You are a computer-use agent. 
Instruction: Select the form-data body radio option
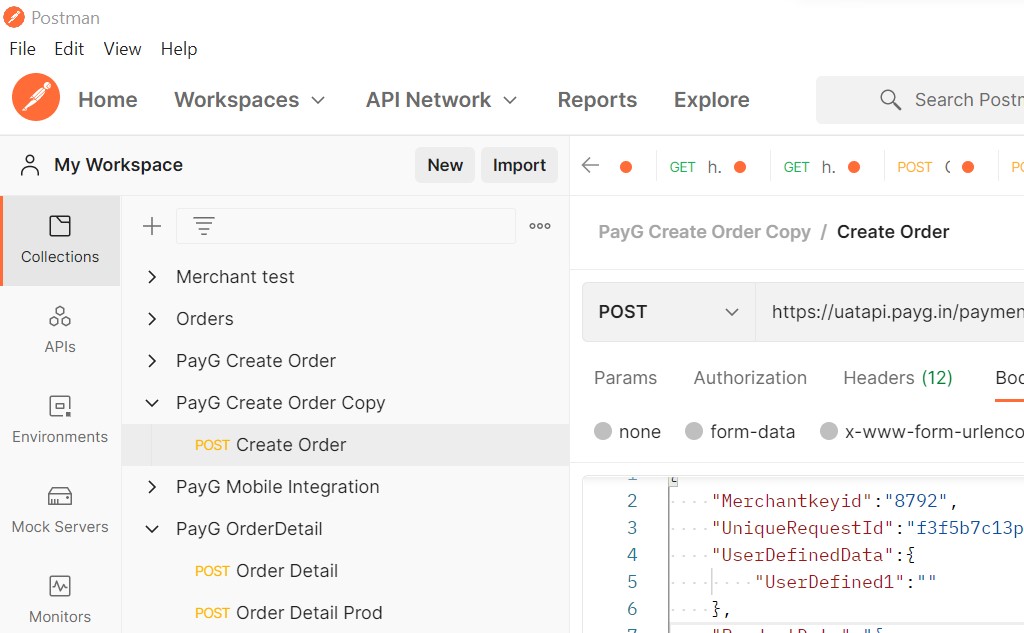tap(694, 431)
